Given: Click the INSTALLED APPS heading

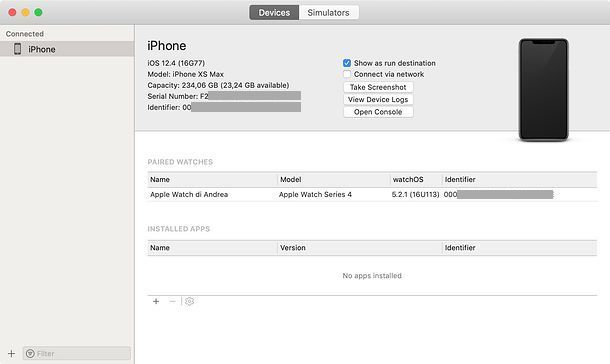Looking at the screenshot, I should tap(179, 229).
